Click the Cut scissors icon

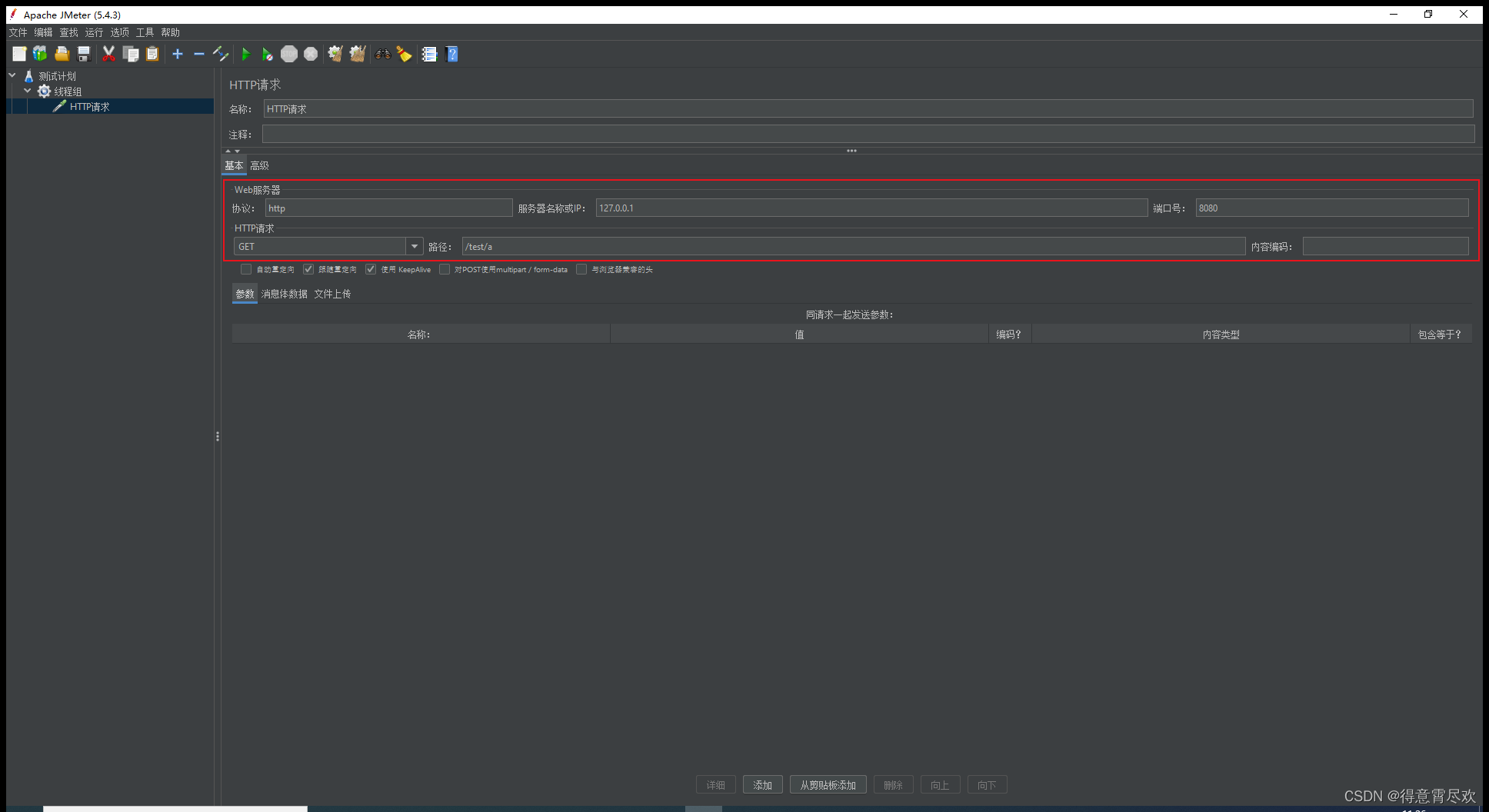tap(108, 54)
